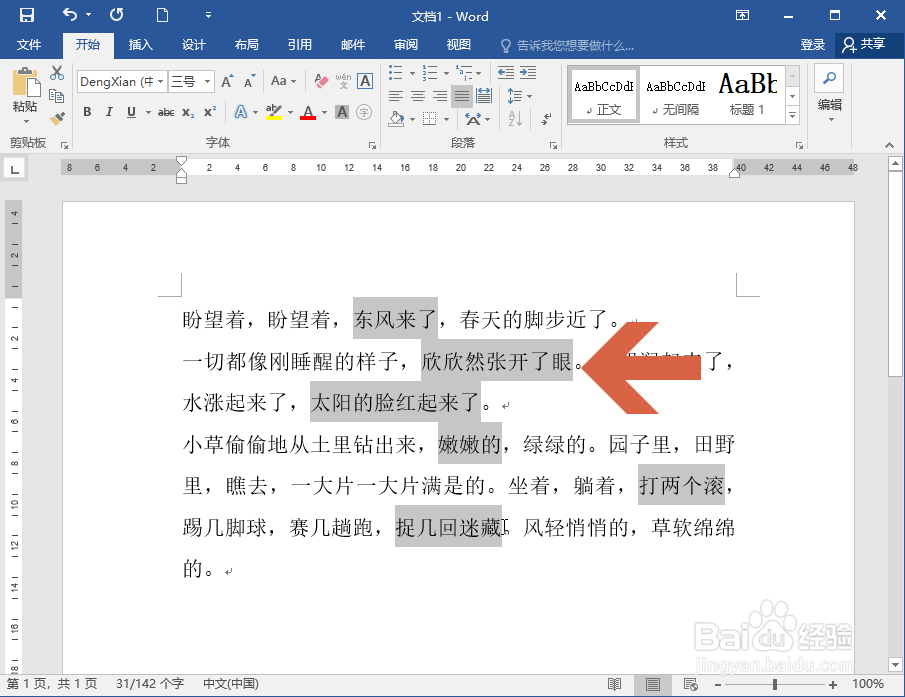Apply bullet list
Viewport: 905px width, 697px height.
396,73
